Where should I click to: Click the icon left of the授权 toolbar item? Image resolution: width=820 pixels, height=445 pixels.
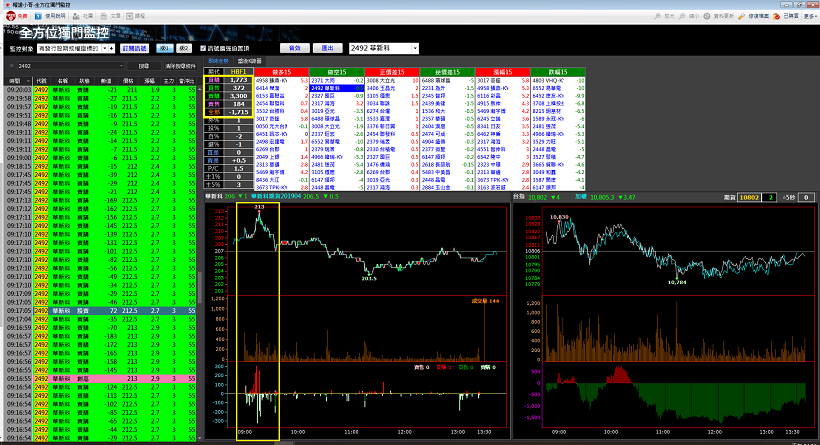click(130, 16)
